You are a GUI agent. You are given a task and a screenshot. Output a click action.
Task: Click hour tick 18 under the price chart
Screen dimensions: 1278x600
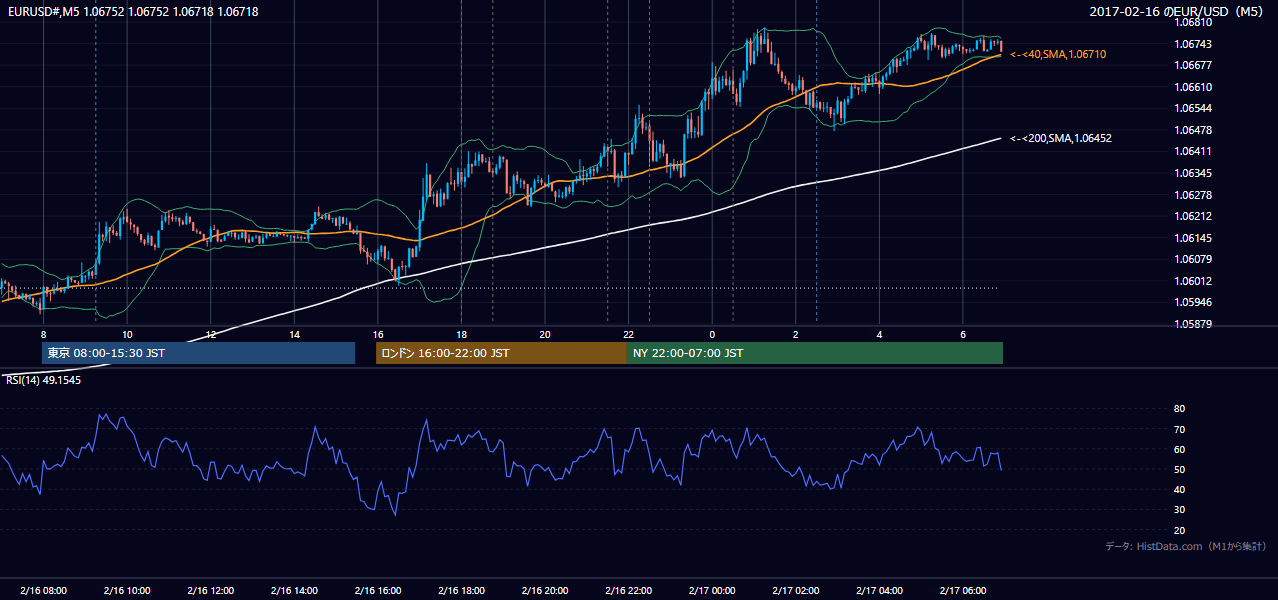(461, 334)
